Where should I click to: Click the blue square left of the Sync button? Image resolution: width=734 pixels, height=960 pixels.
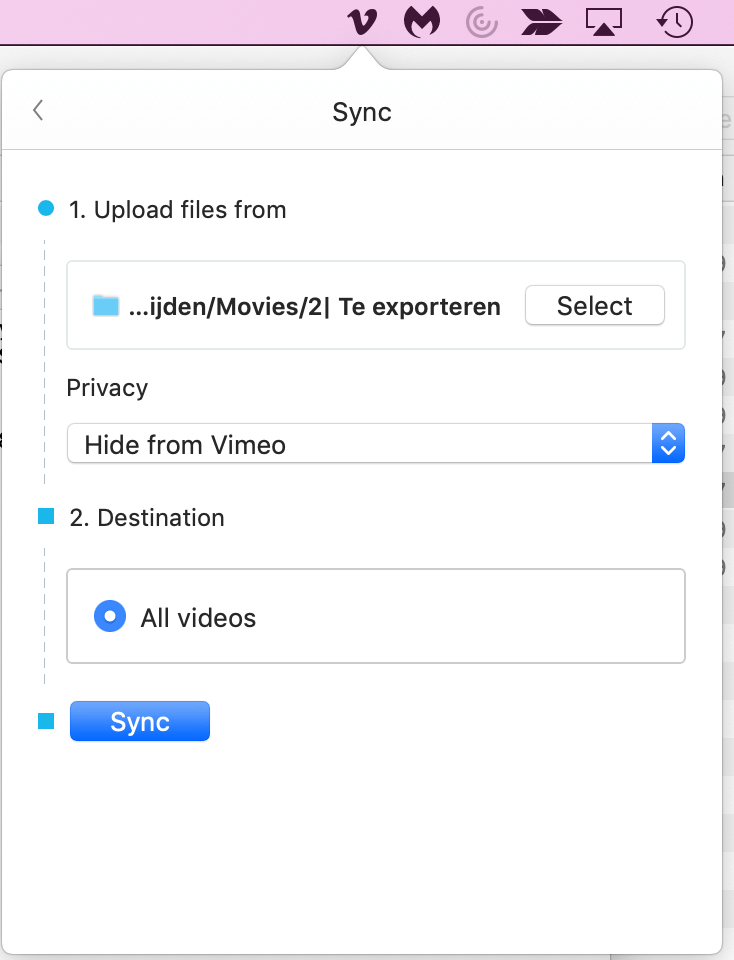[45, 721]
